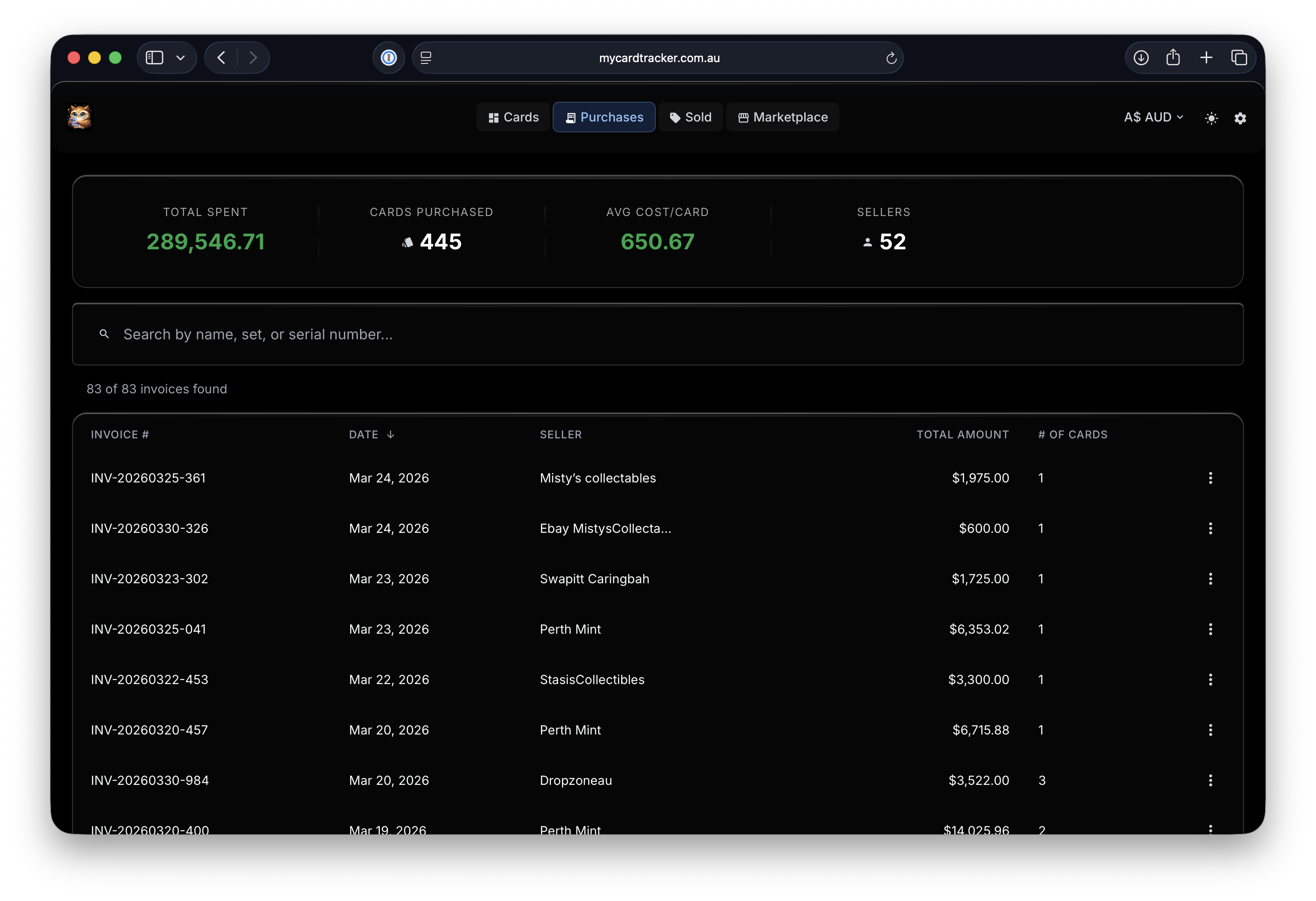Open the row actions menu for the Dropzoneau invoice

coord(1211,780)
